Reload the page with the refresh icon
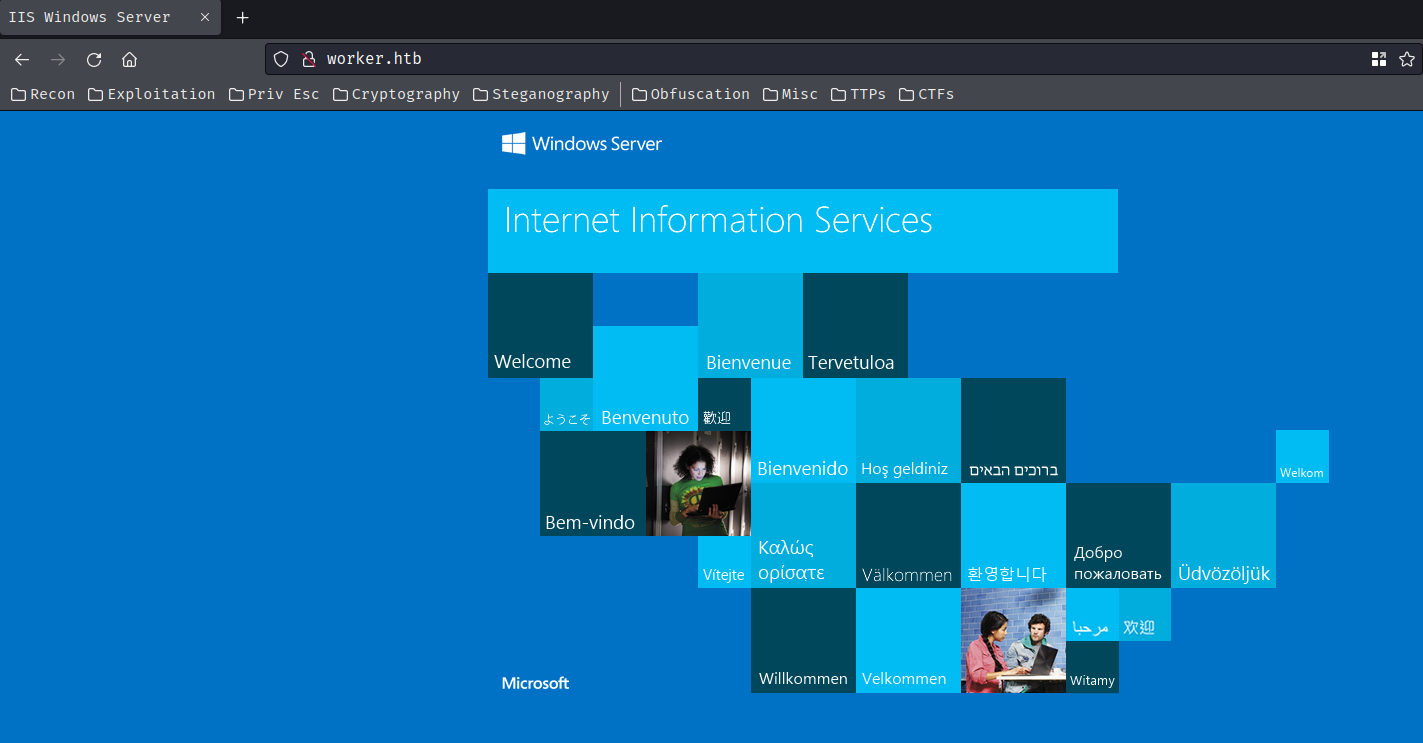The height and width of the screenshot is (743, 1423). (94, 59)
